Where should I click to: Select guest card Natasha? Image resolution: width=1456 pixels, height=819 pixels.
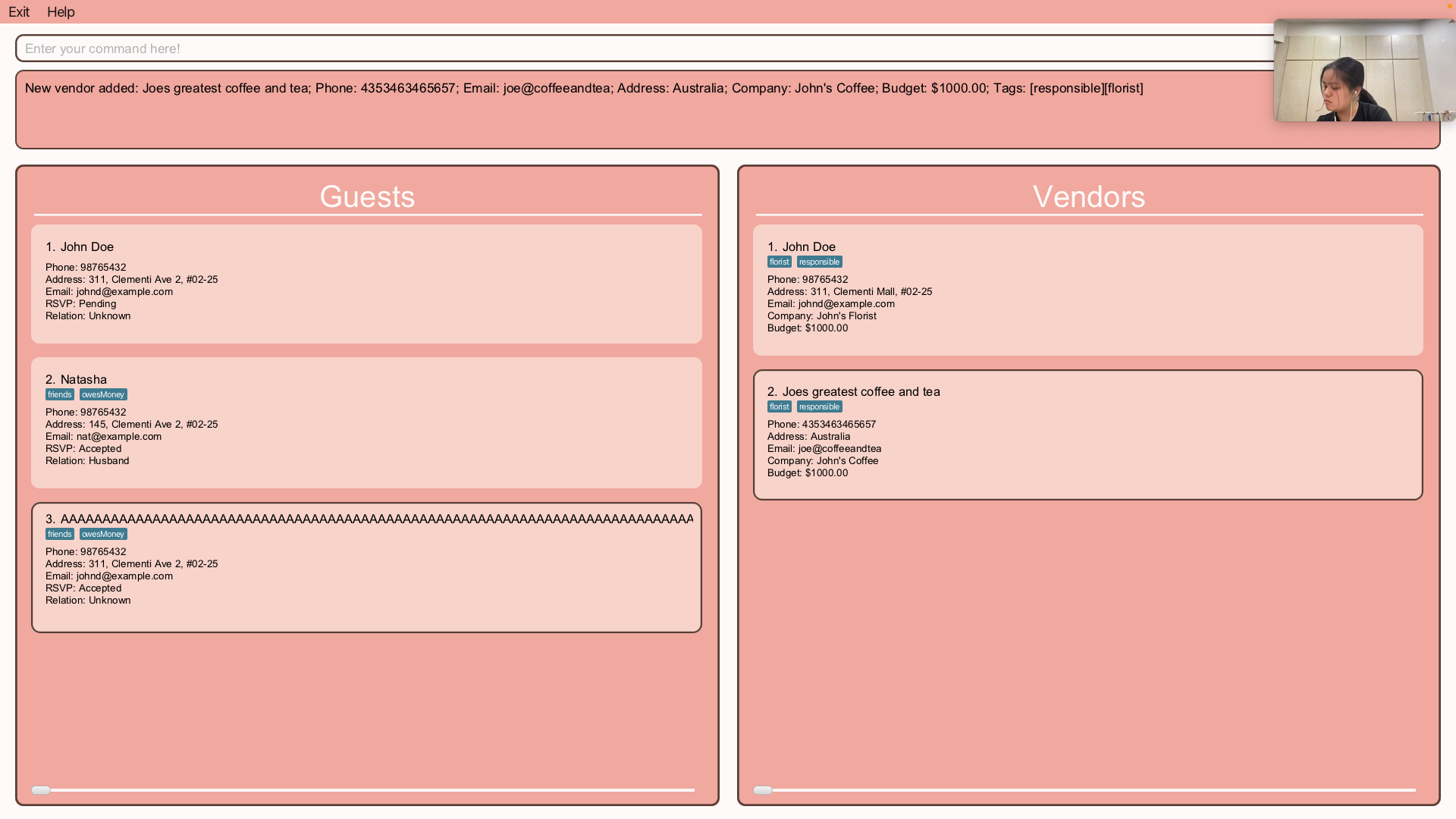pos(366,423)
